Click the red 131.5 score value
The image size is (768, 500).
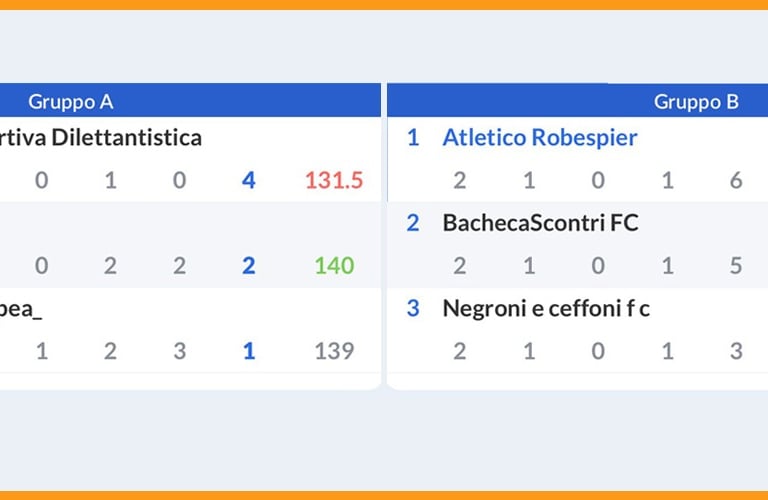click(x=333, y=180)
